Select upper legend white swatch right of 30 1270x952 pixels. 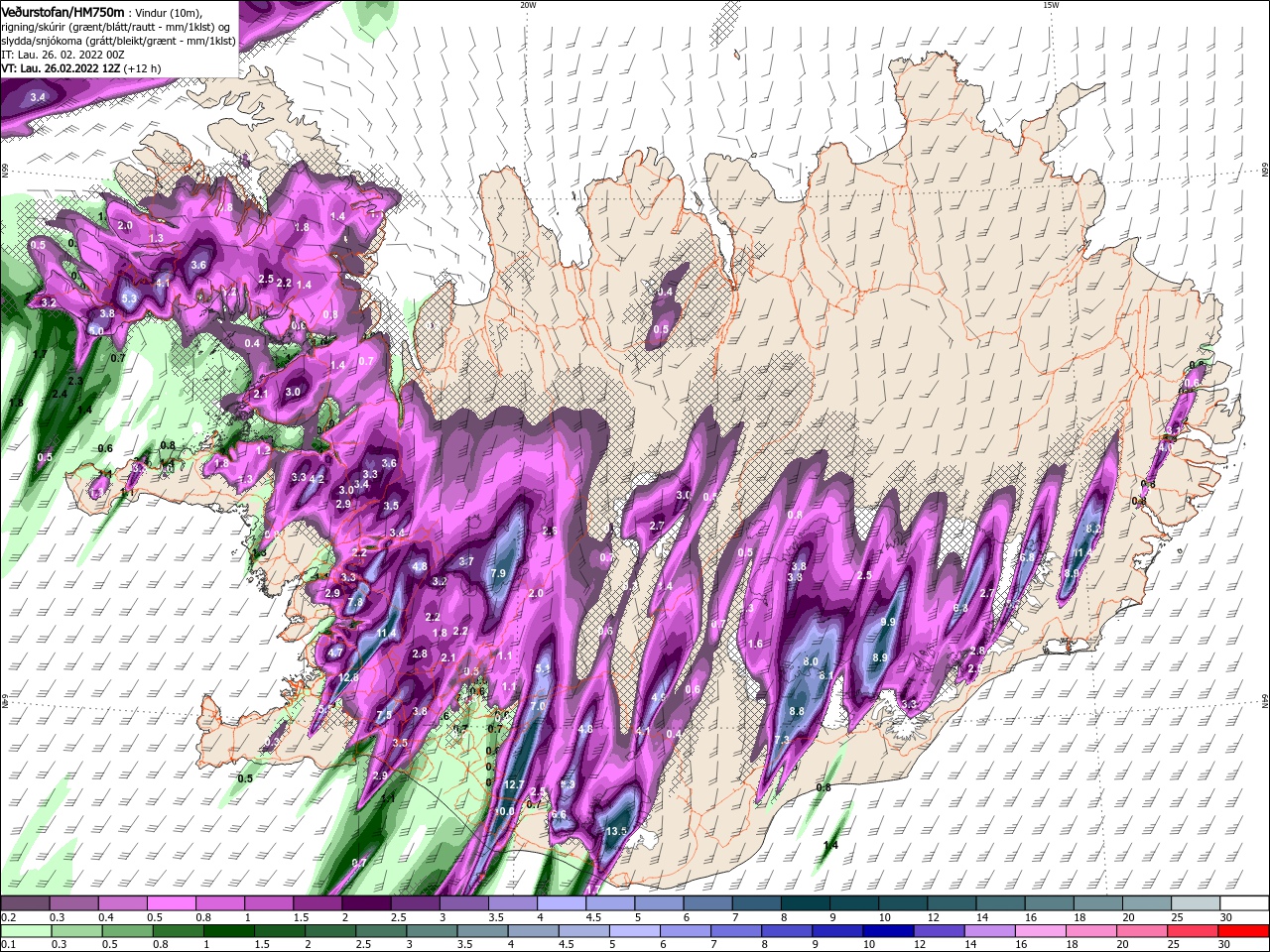pyautogui.click(x=1244, y=903)
